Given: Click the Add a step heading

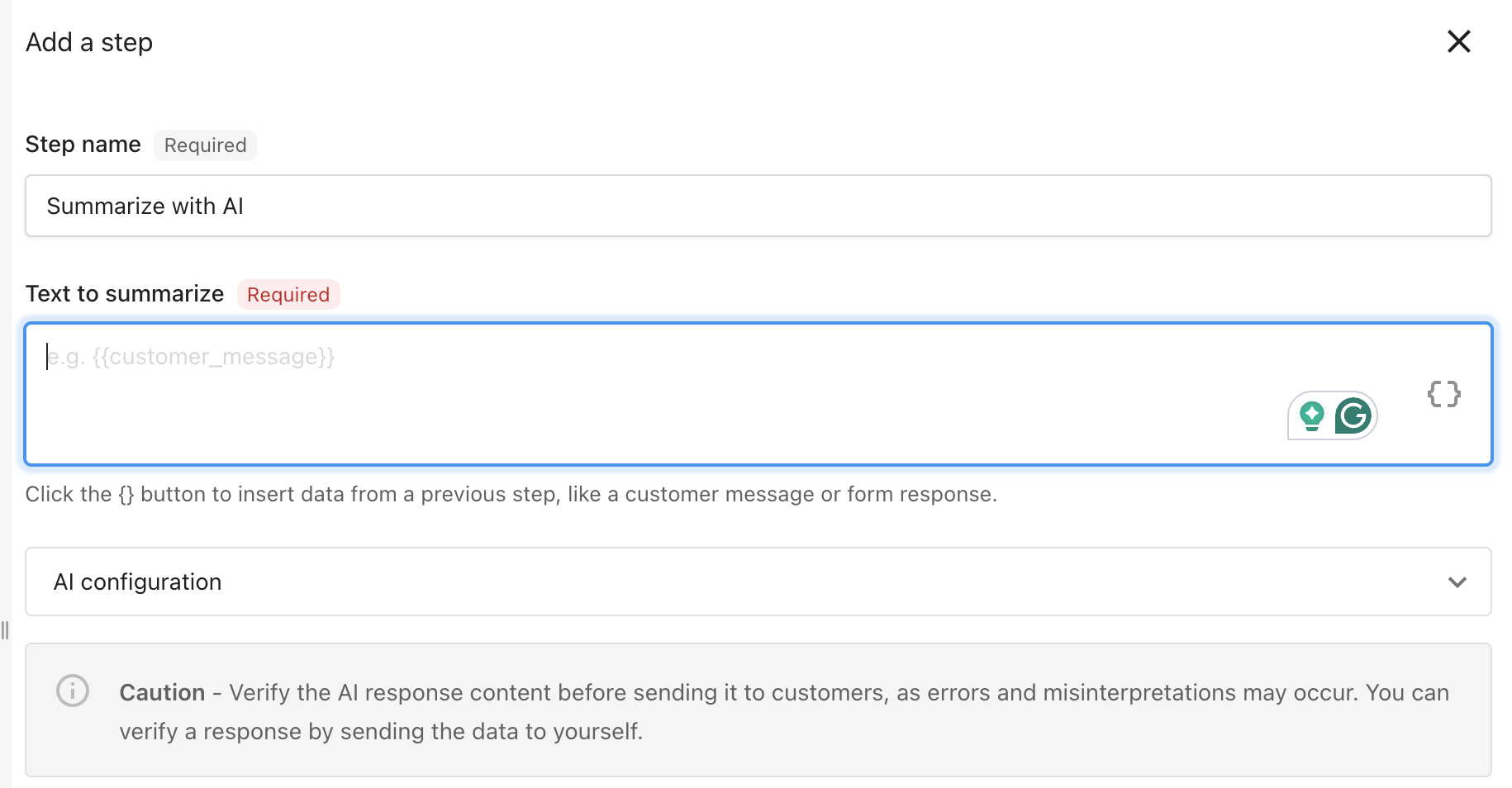Looking at the screenshot, I should [x=89, y=42].
